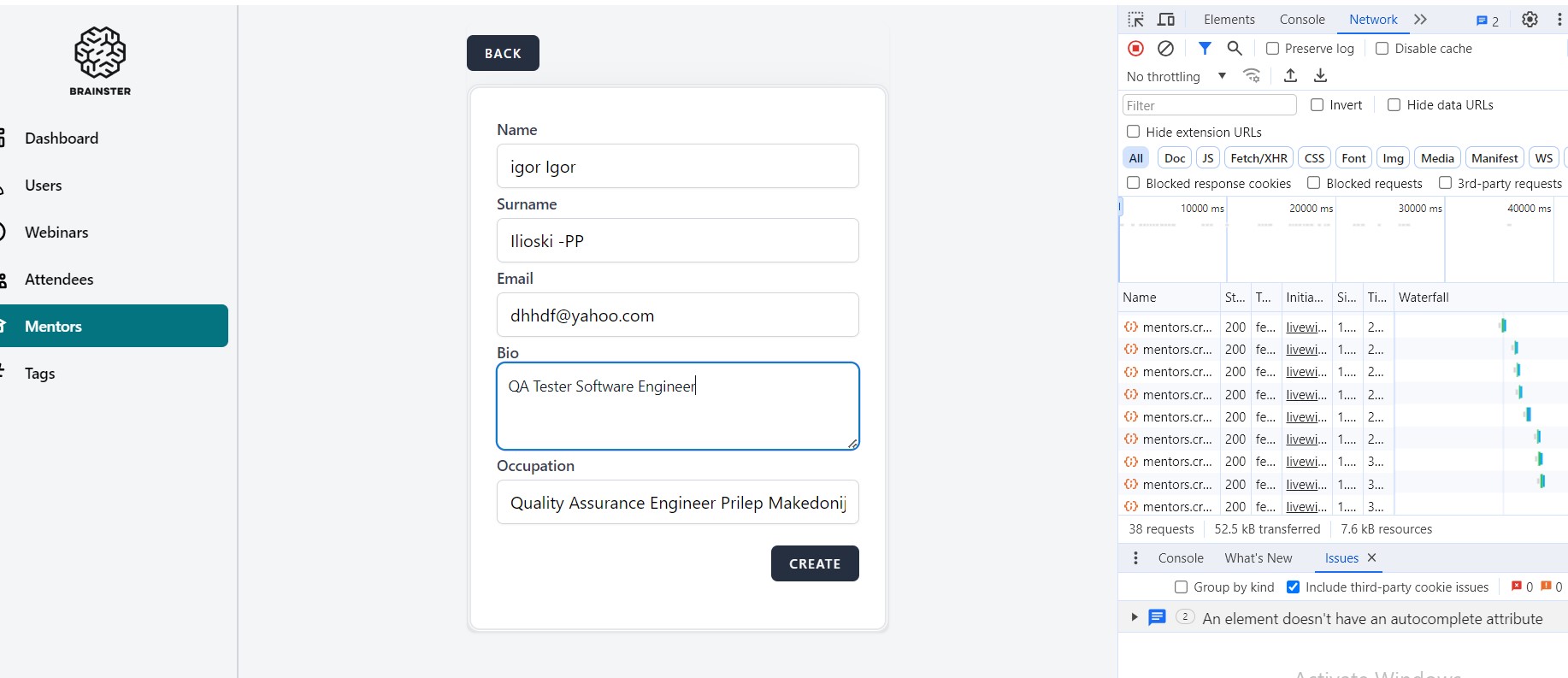Enable the Preserve log checkbox

(1272, 49)
